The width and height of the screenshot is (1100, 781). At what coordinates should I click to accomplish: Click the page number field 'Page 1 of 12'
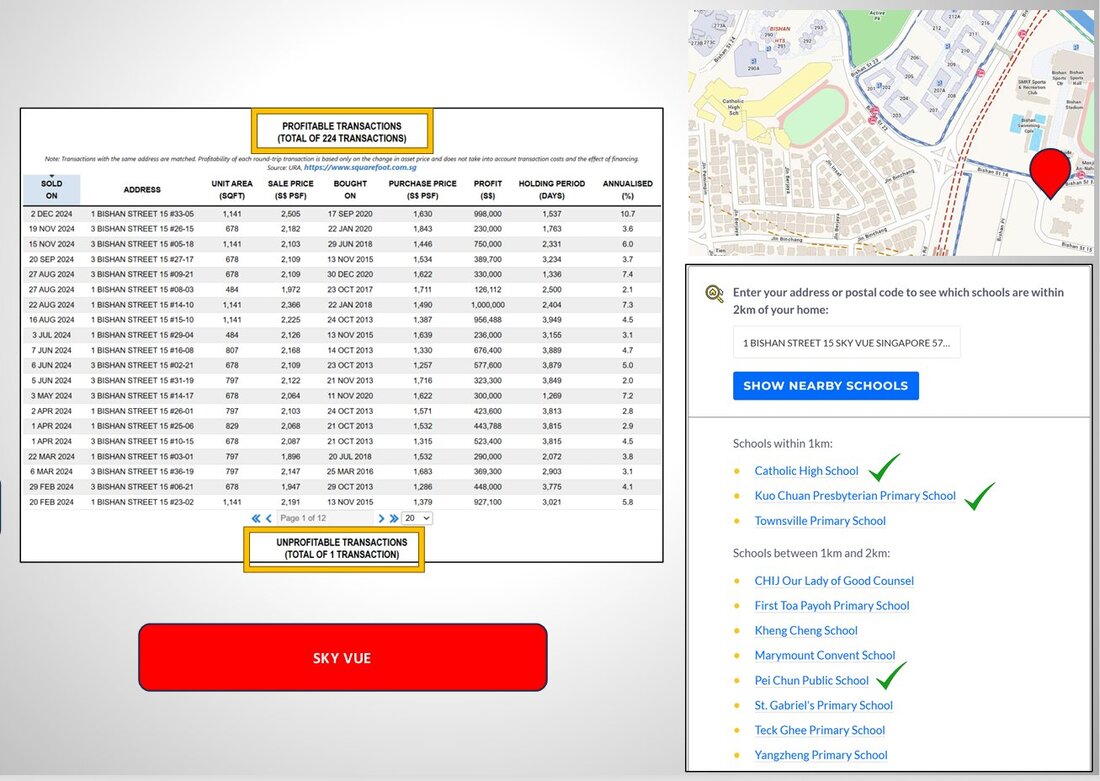click(324, 518)
